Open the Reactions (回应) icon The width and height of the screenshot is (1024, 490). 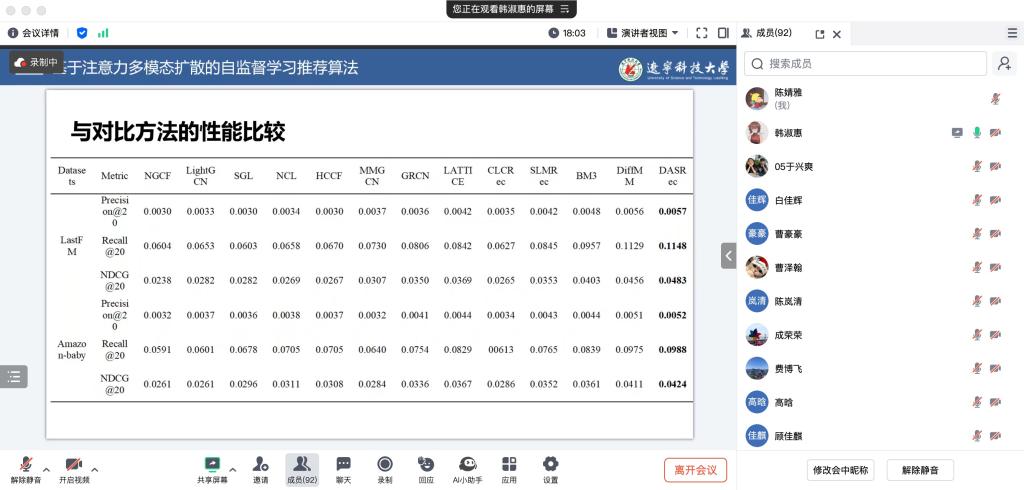point(426,469)
